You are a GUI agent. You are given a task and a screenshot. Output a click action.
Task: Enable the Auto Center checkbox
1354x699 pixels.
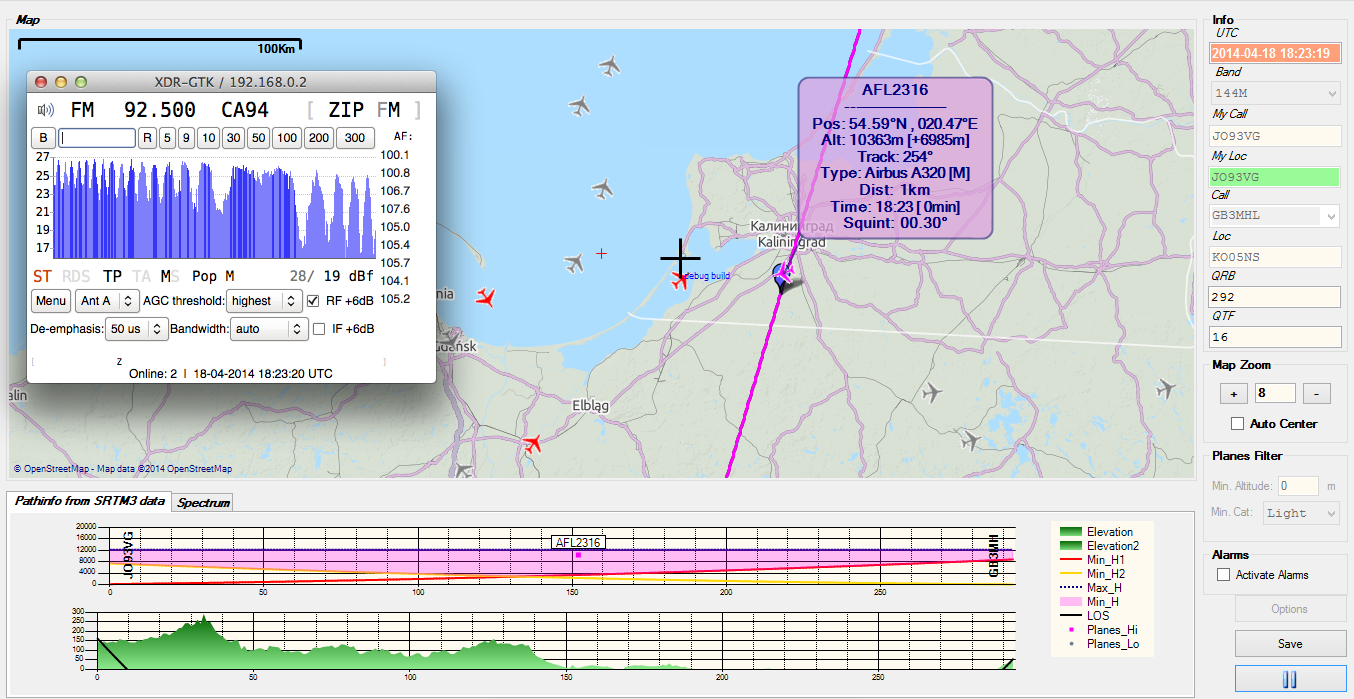pos(1238,424)
